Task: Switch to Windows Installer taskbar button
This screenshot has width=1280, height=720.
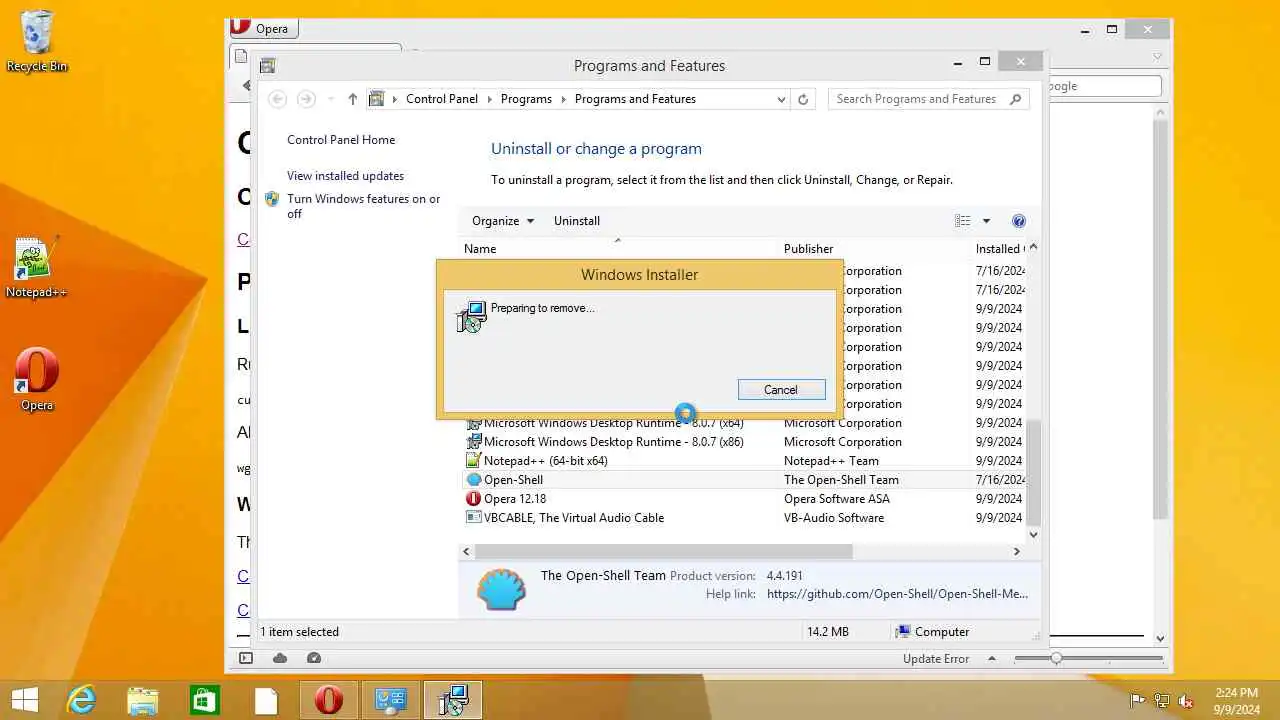Action: pyautogui.click(x=453, y=700)
